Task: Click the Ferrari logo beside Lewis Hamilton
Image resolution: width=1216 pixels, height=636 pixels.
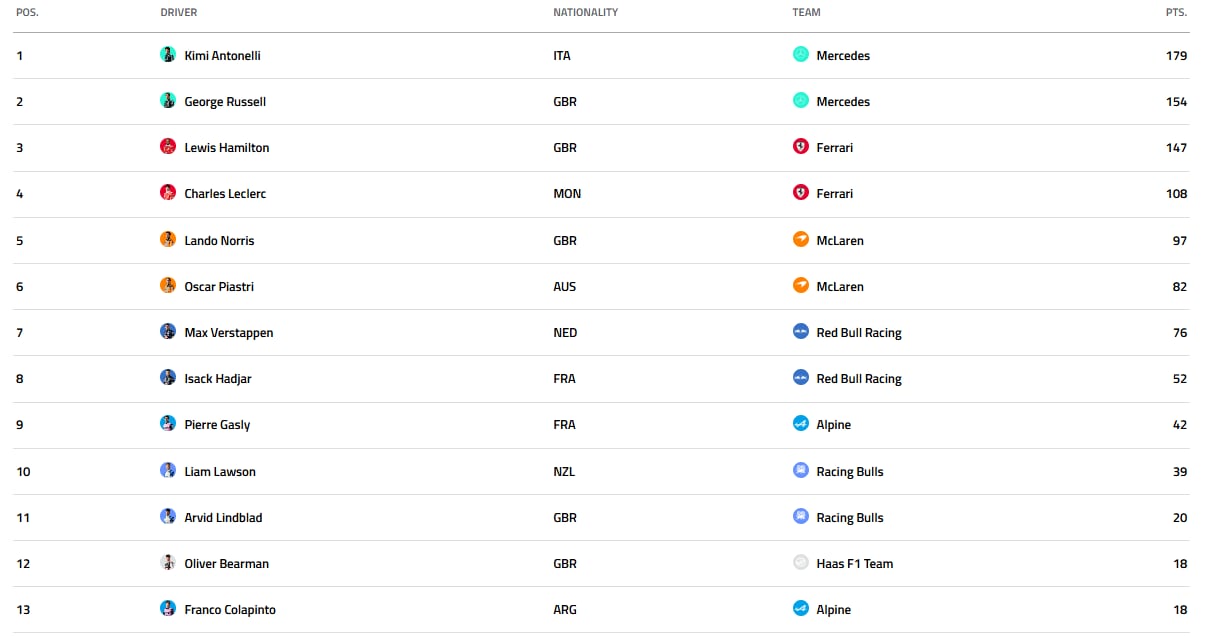Action: pos(800,146)
